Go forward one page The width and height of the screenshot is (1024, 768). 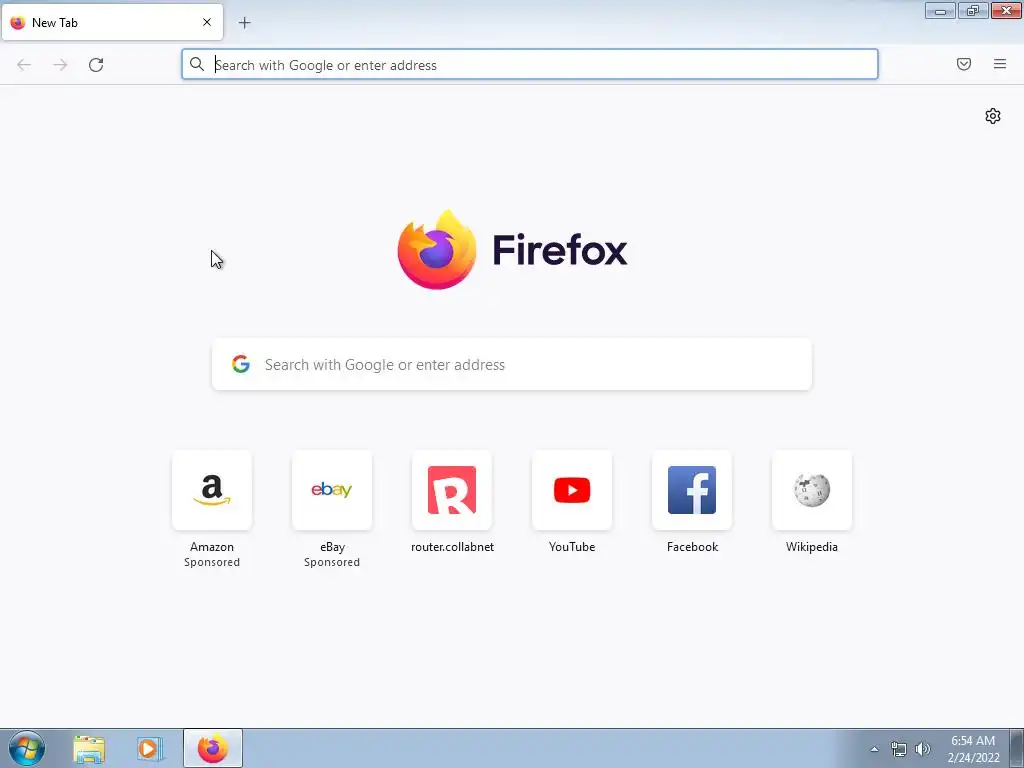[x=60, y=65]
